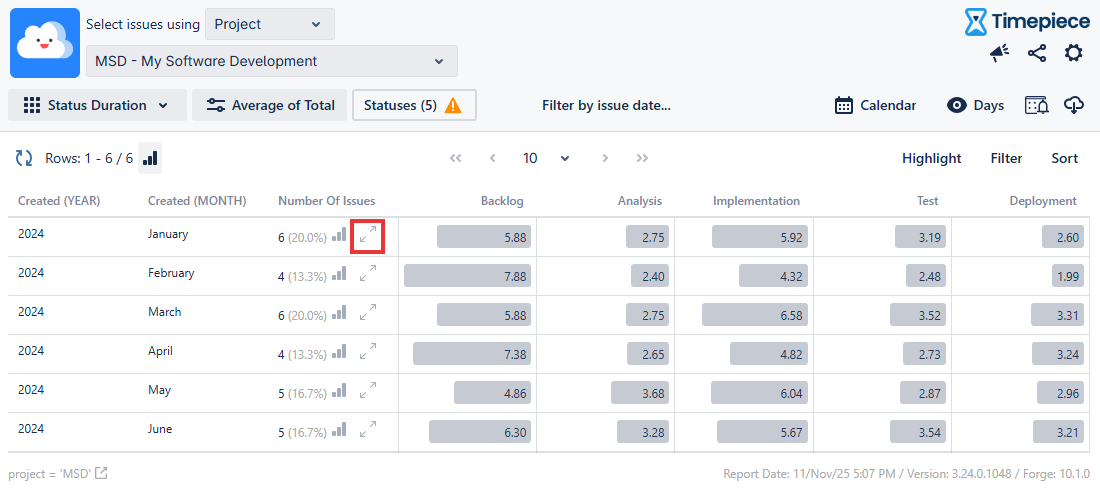This screenshot has width=1100, height=493.
Task: Open the Project issue selector dropdown
Action: point(269,24)
